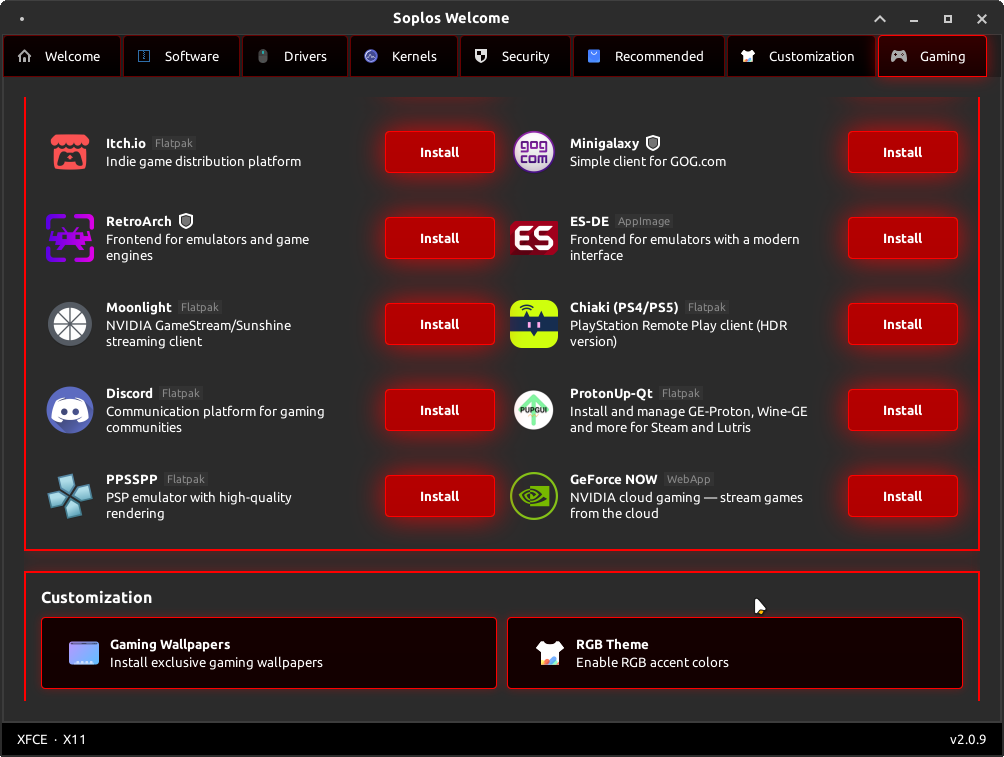
Task: Click the Flatpak tag next to Moonlight
Action: [200, 307]
